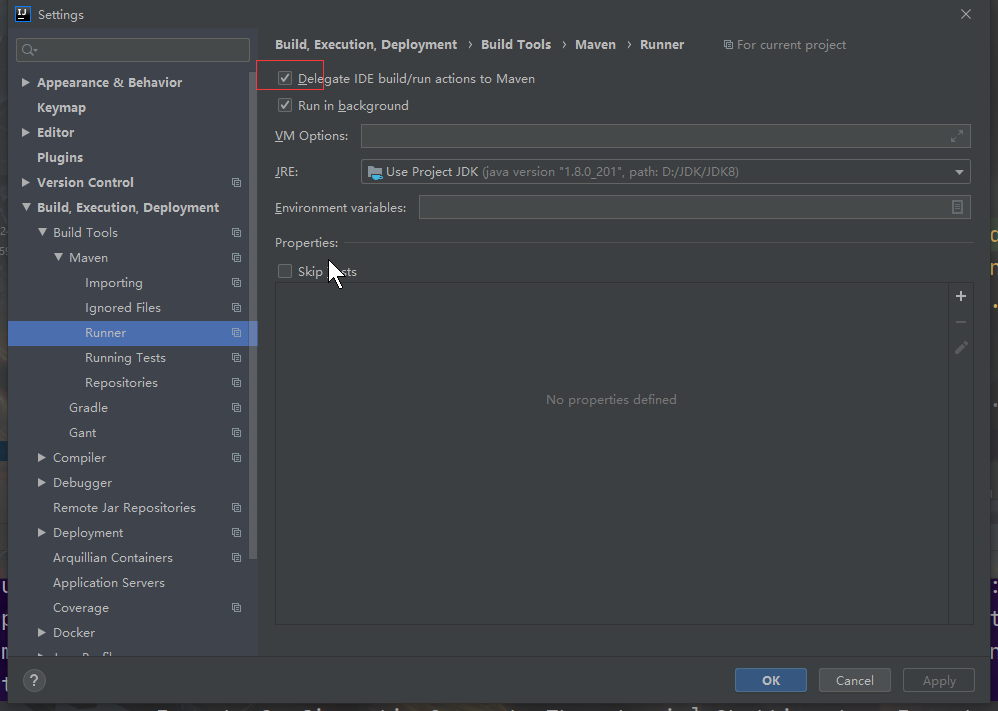Open Maven Ignored Files settings
The height and width of the screenshot is (711, 998).
coord(123,307)
